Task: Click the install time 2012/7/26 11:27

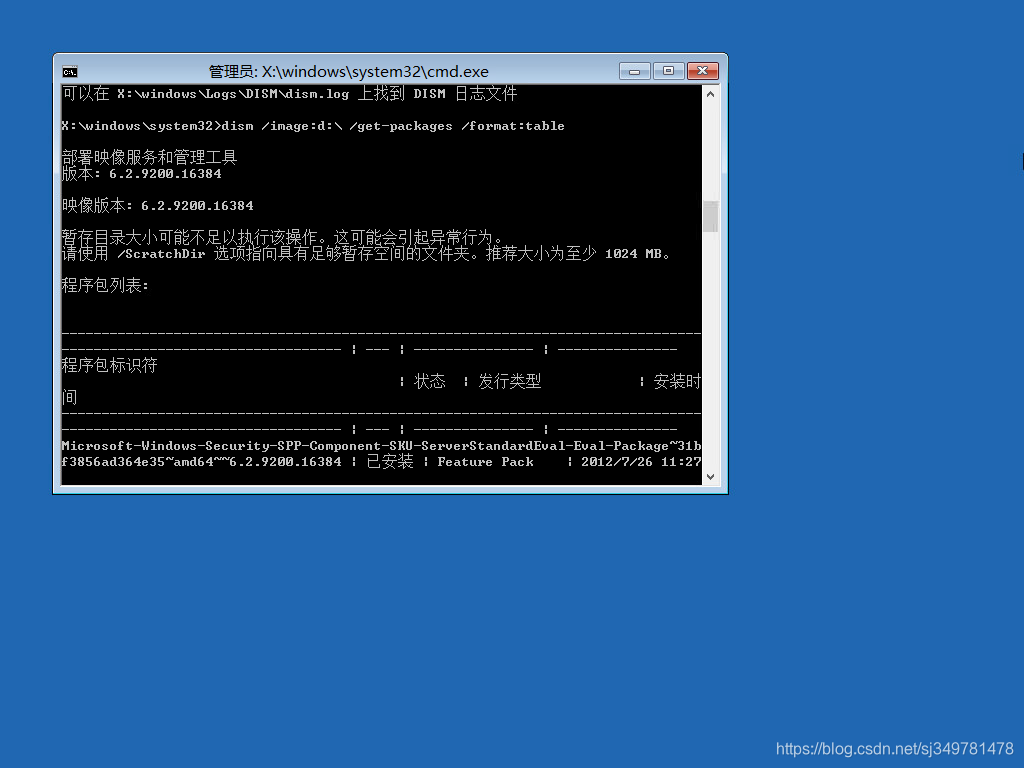Action: pyautogui.click(x=641, y=462)
